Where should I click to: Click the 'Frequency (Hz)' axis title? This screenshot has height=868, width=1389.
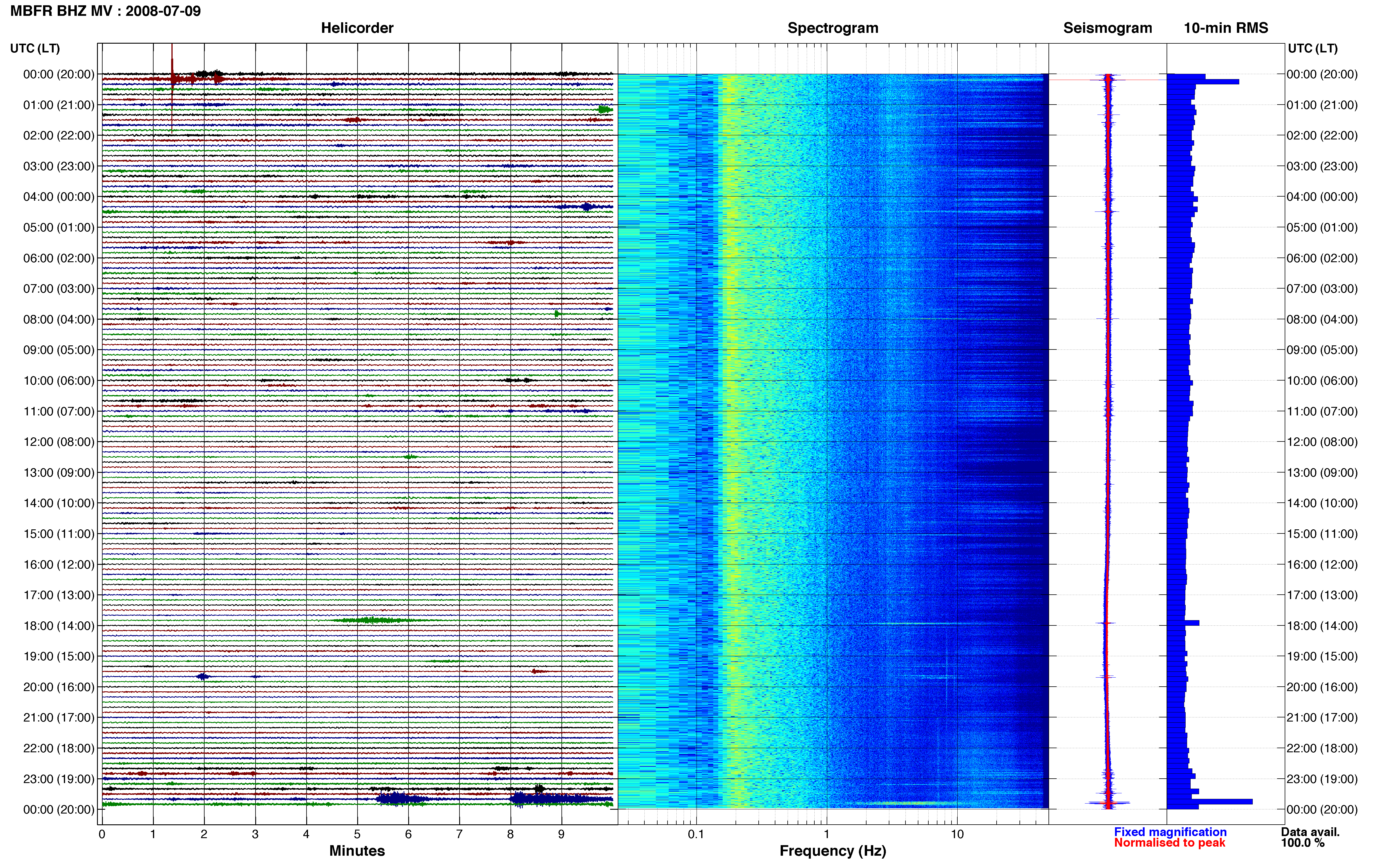pyautogui.click(x=833, y=851)
